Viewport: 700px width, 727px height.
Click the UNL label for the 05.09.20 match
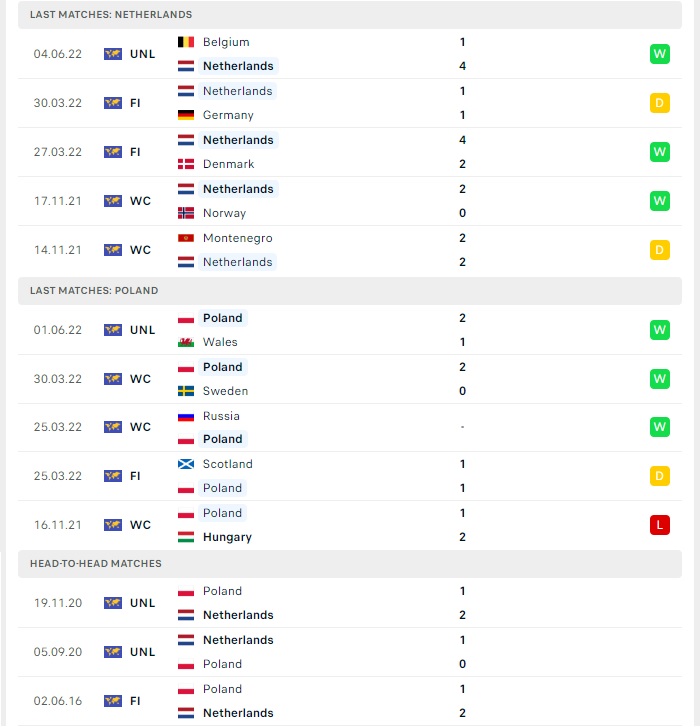coord(142,652)
